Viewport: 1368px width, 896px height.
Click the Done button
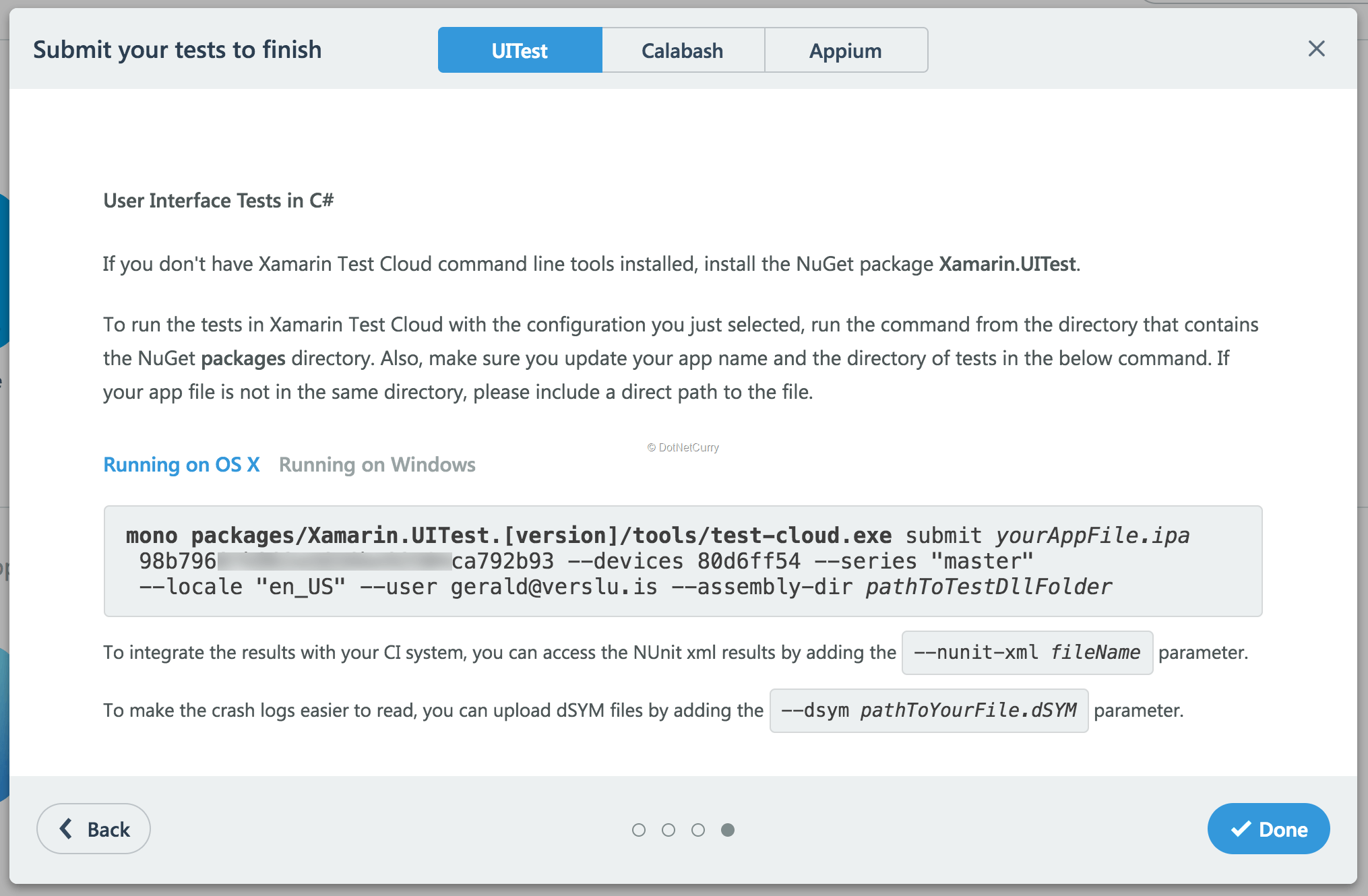click(x=1268, y=829)
